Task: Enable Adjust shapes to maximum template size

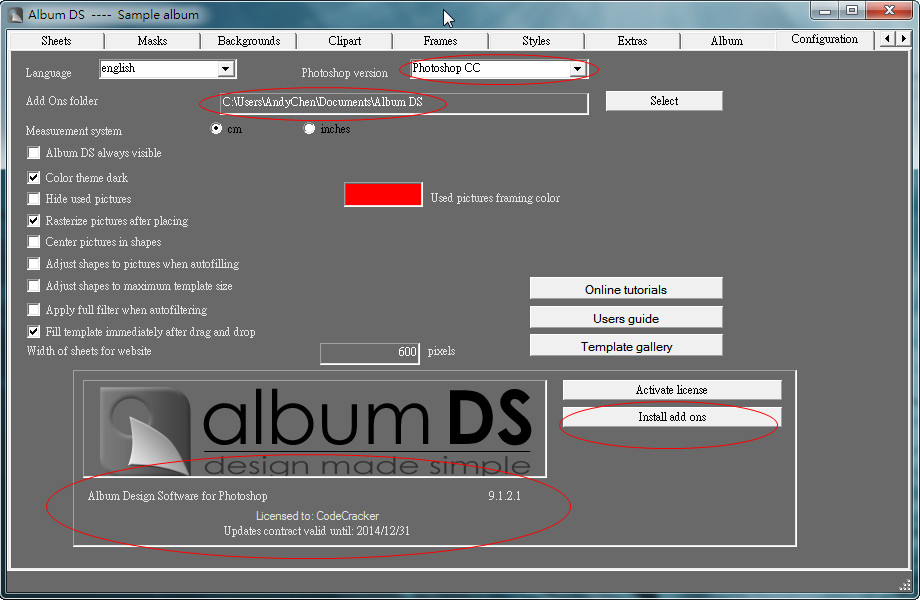Action: [33, 286]
